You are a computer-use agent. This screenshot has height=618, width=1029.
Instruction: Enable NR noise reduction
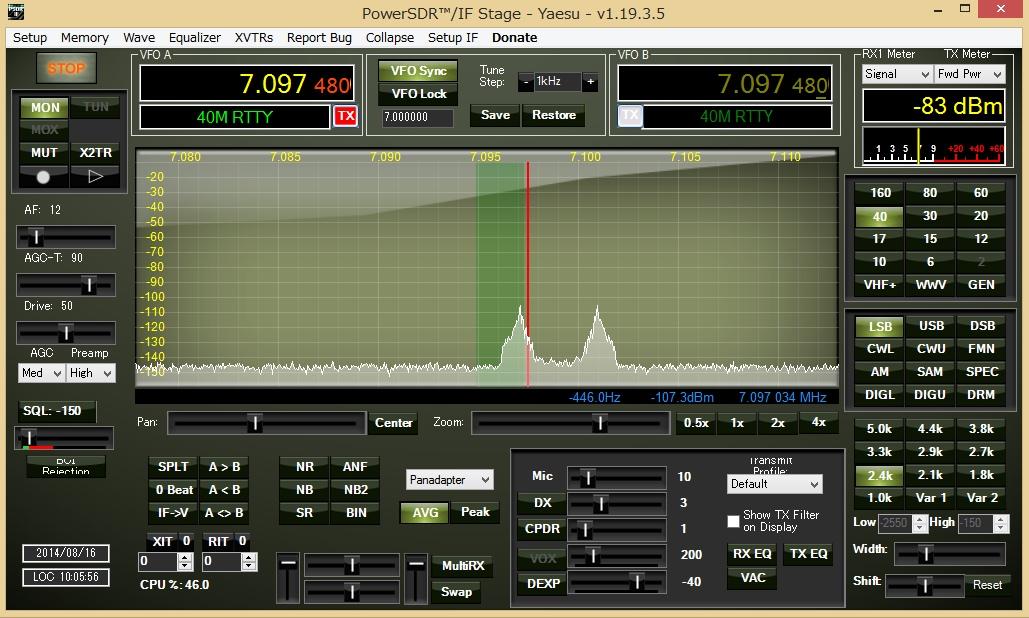[x=304, y=467]
